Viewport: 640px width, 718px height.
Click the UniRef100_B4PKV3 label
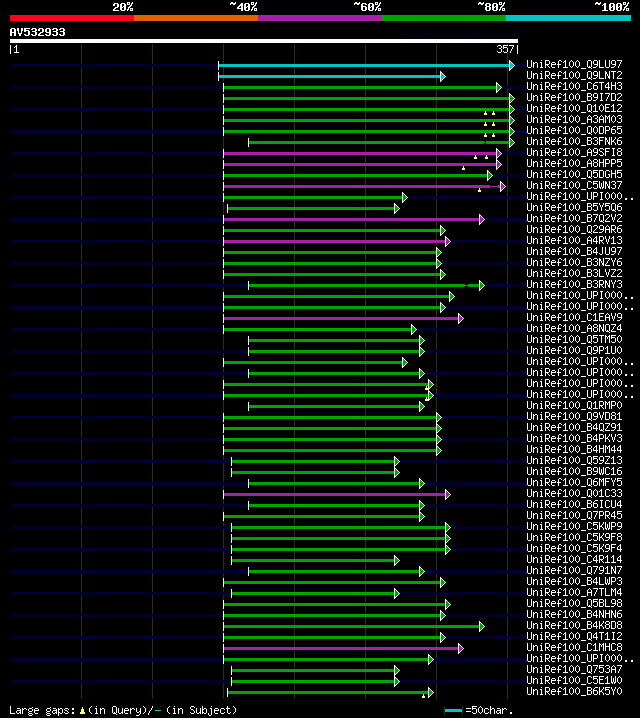click(574, 438)
